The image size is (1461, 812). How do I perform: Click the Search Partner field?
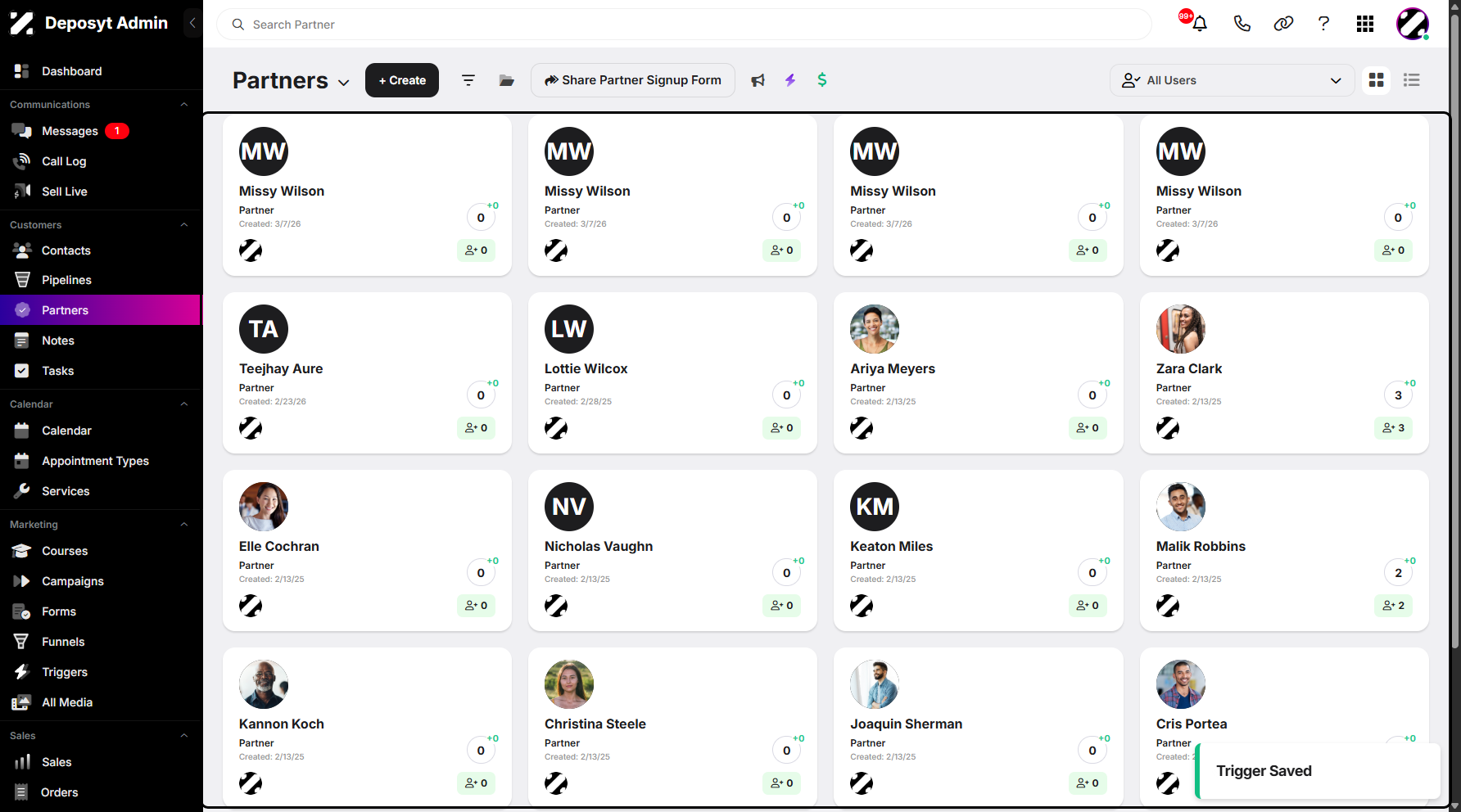[x=684, y=25]
